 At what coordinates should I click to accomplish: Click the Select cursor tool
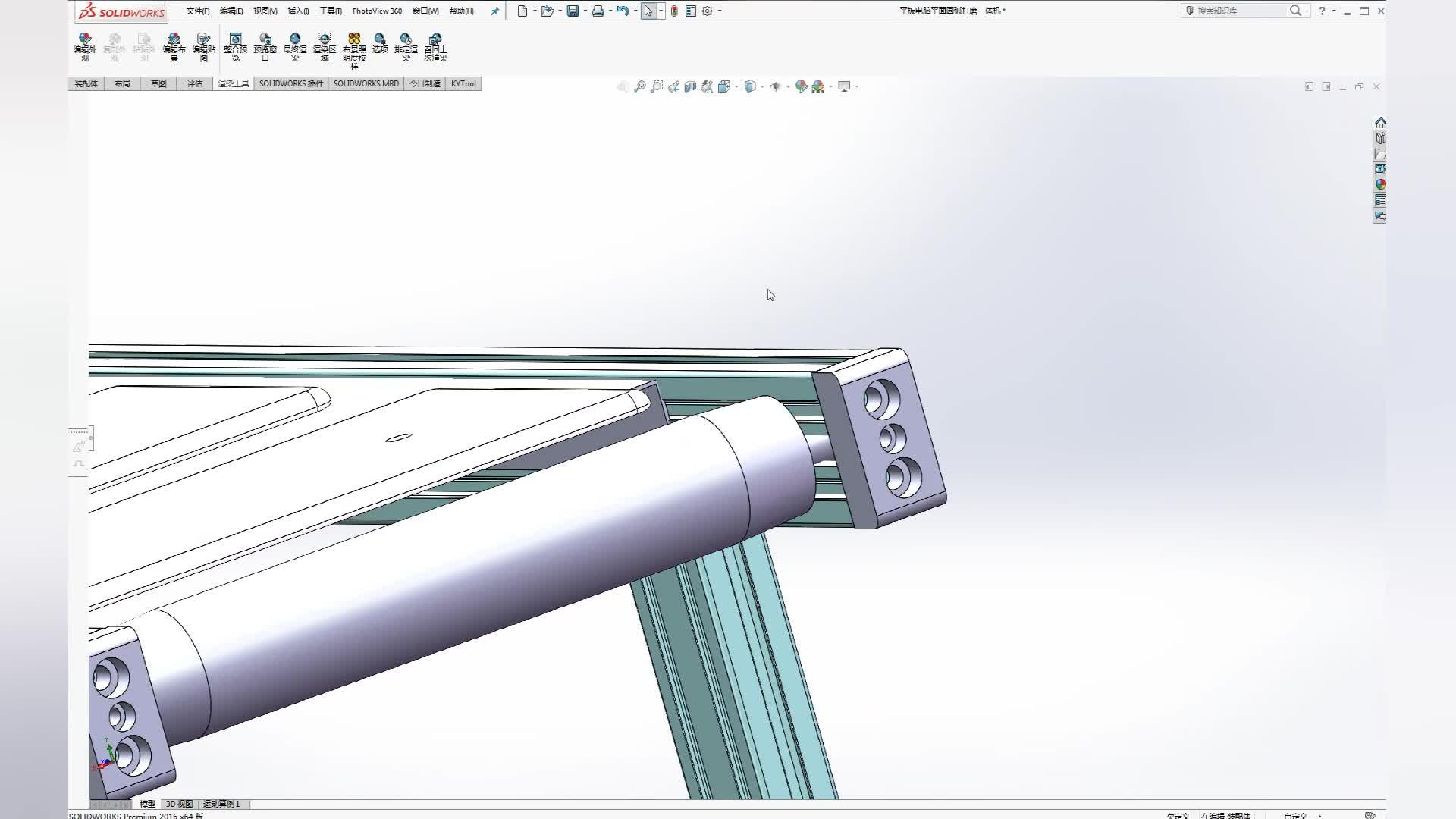(x=648, y=11)
